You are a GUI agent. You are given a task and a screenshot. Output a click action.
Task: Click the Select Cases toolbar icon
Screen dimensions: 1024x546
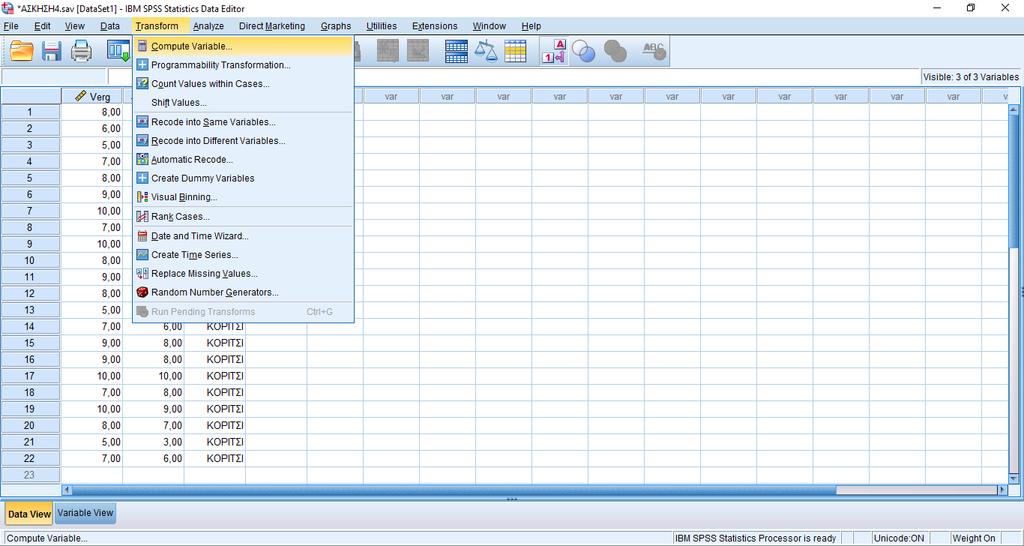[515, 51]
